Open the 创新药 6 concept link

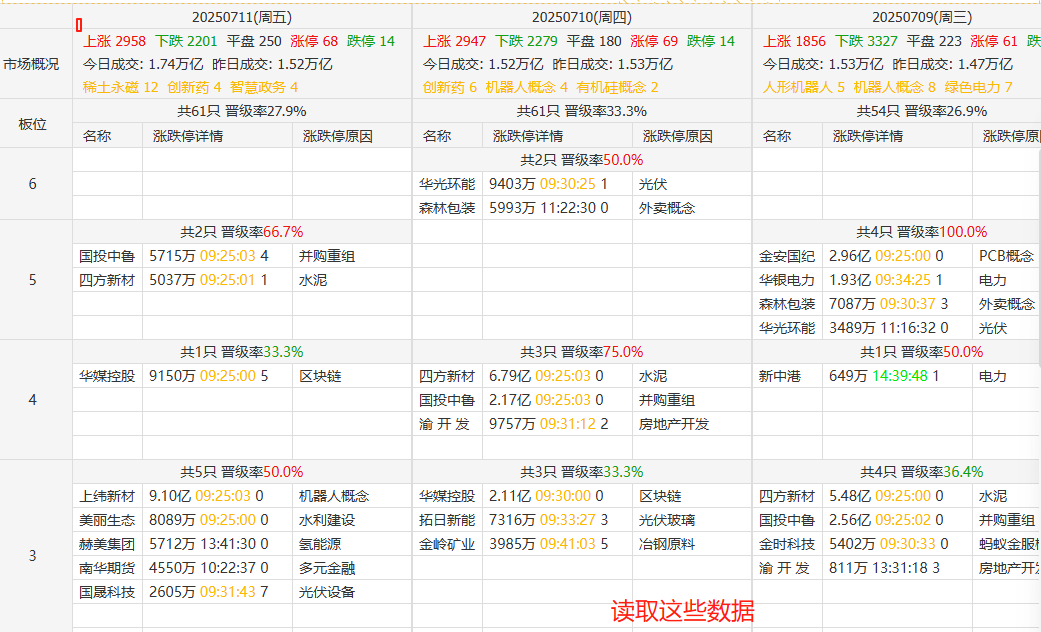(x=450, y=87)
